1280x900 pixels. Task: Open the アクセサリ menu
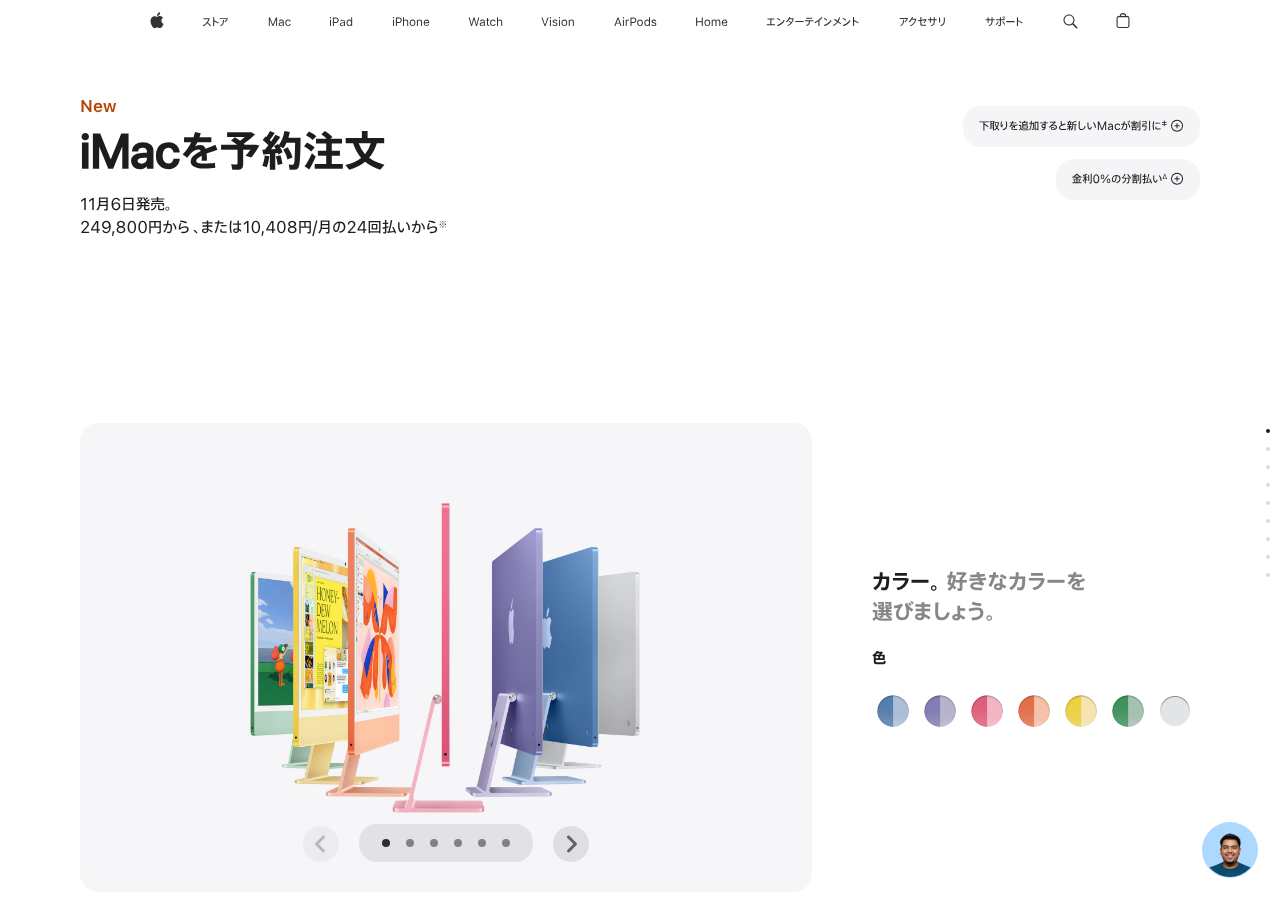coord(922,22)
